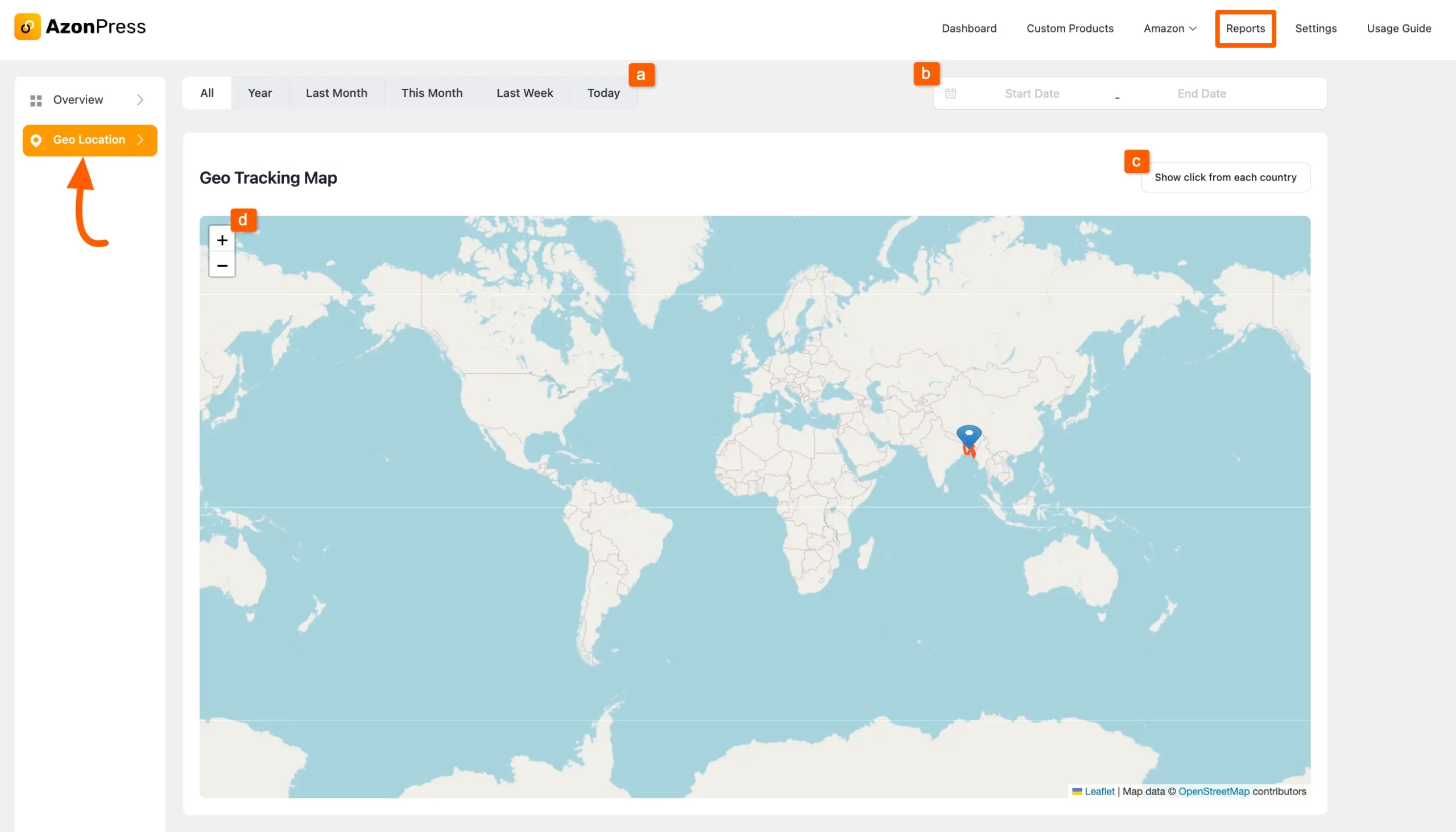Expand the Geo Location sidebar item
Image resolution: width=1456 pixels, height=832 pixels.
pos(140,140)
